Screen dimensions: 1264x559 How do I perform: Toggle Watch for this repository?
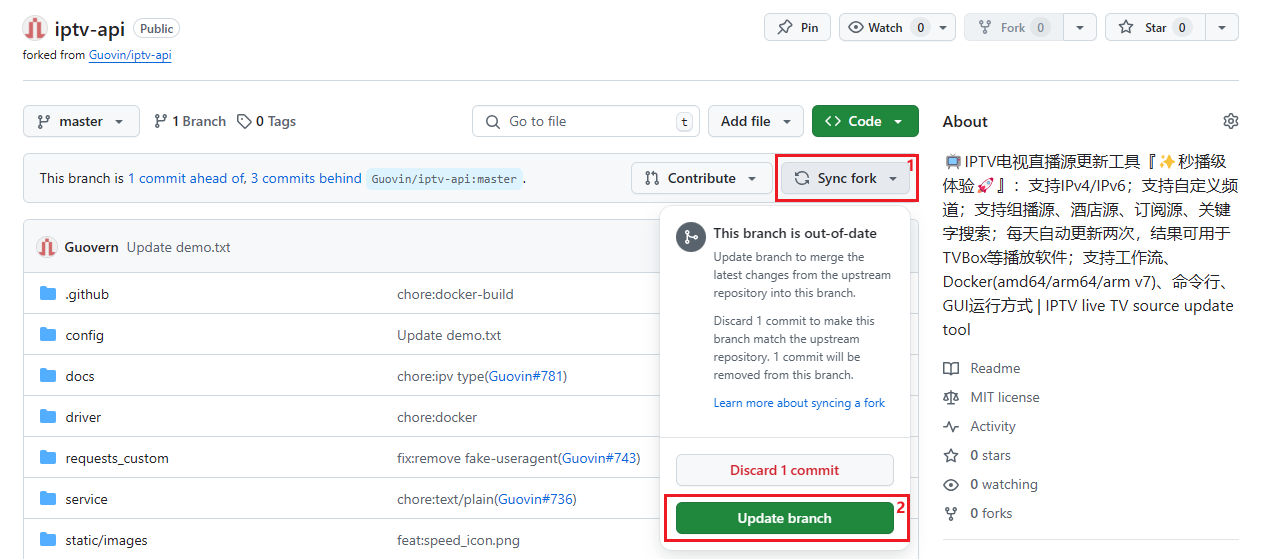click(x=875, y=28)
